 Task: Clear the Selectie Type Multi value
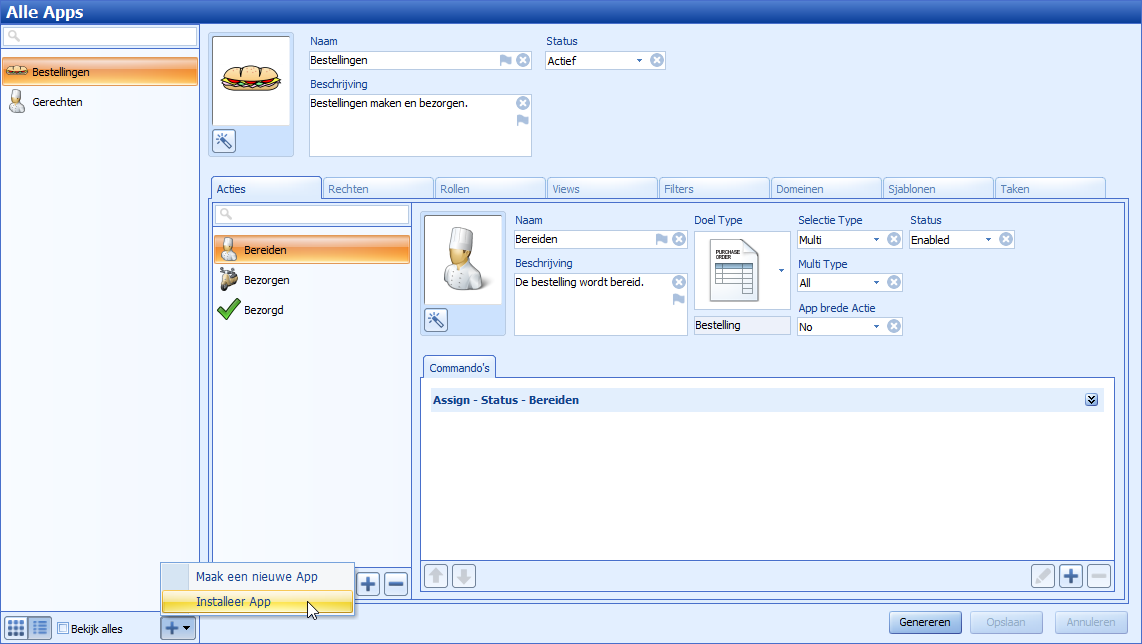coord(894,240)
